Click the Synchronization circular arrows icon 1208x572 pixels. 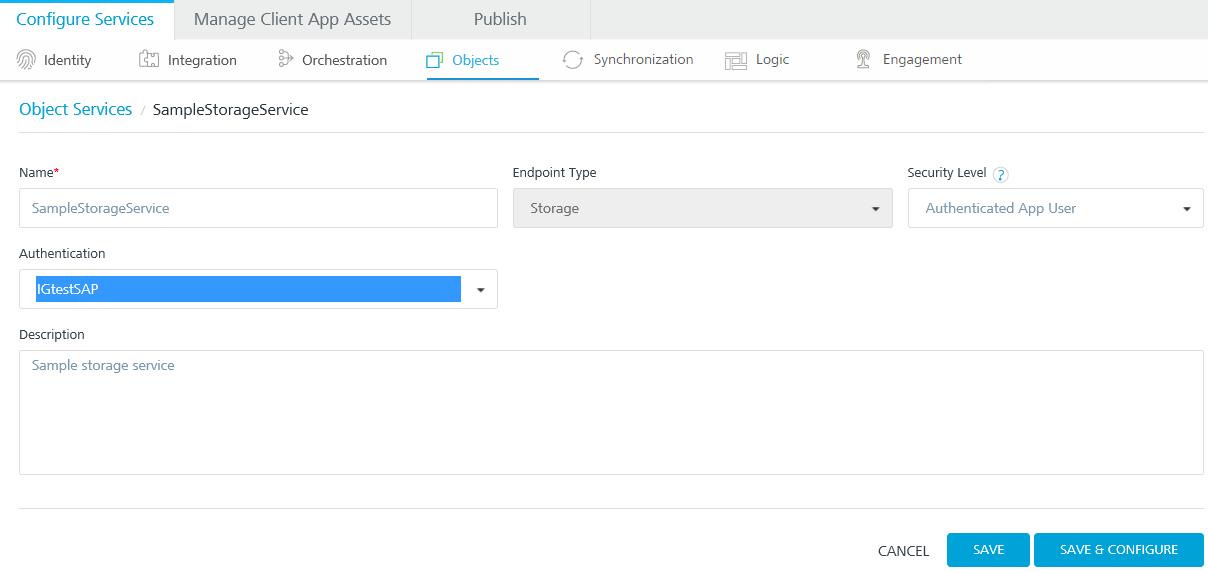tap(573, 60)
